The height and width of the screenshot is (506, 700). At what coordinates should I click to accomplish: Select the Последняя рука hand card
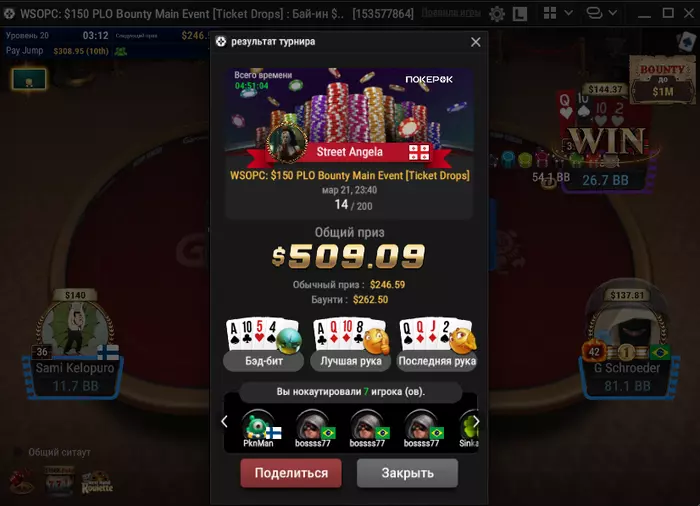tap(437, 344)
